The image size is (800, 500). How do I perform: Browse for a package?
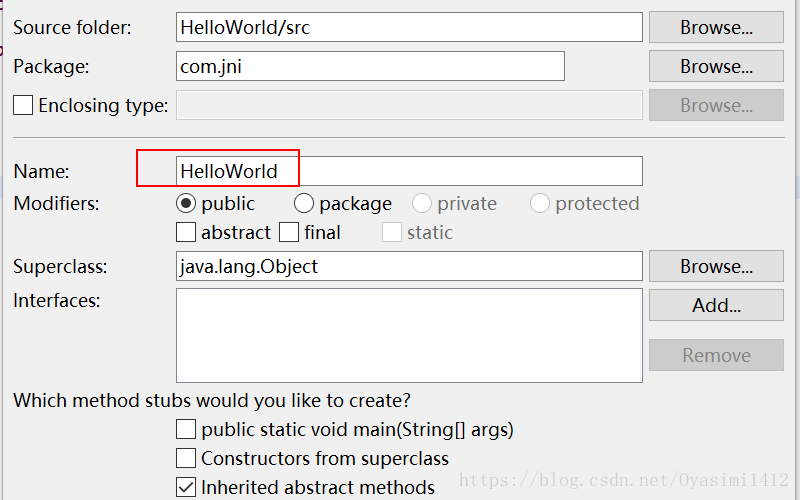pos(716,66)
